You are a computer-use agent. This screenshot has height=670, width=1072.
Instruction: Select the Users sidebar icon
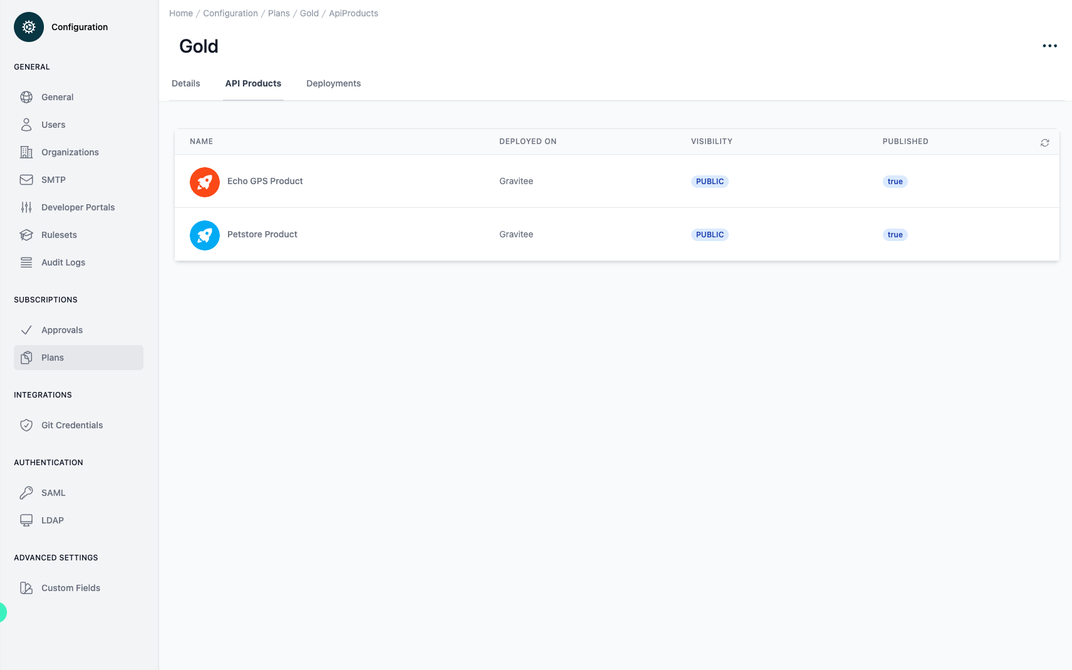point(27,124)
